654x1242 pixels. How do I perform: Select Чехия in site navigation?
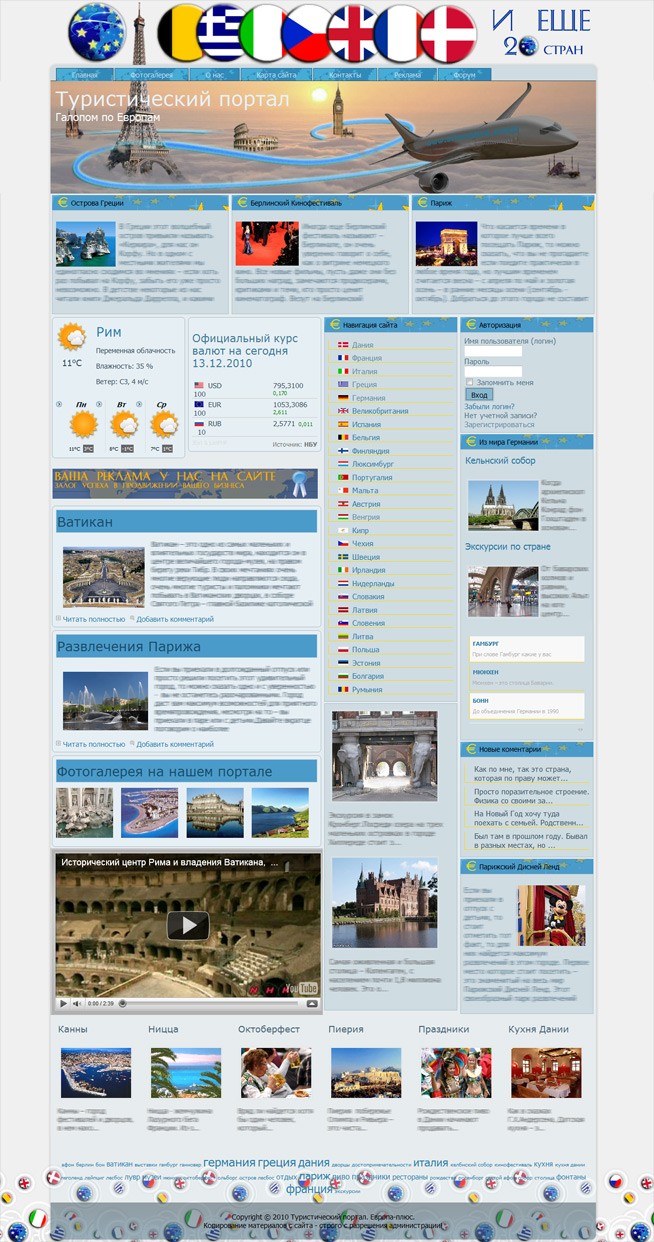pyautogui.click(x=363, y=543)
